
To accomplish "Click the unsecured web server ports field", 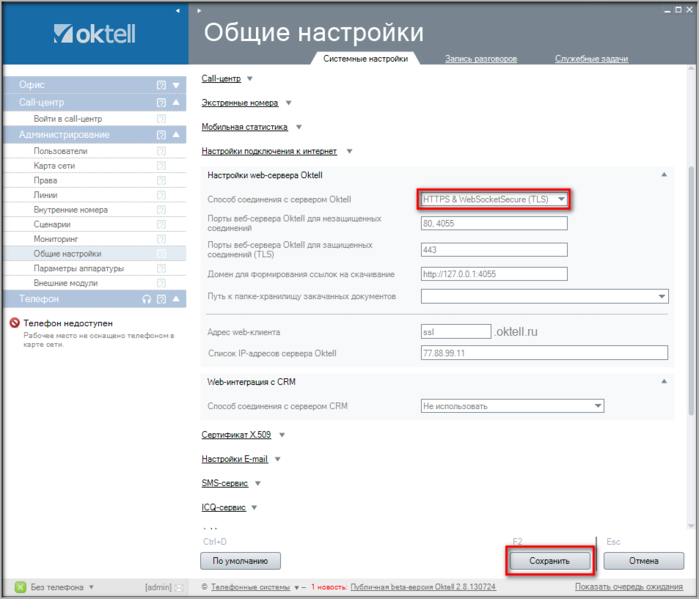I will click(494, 223).
